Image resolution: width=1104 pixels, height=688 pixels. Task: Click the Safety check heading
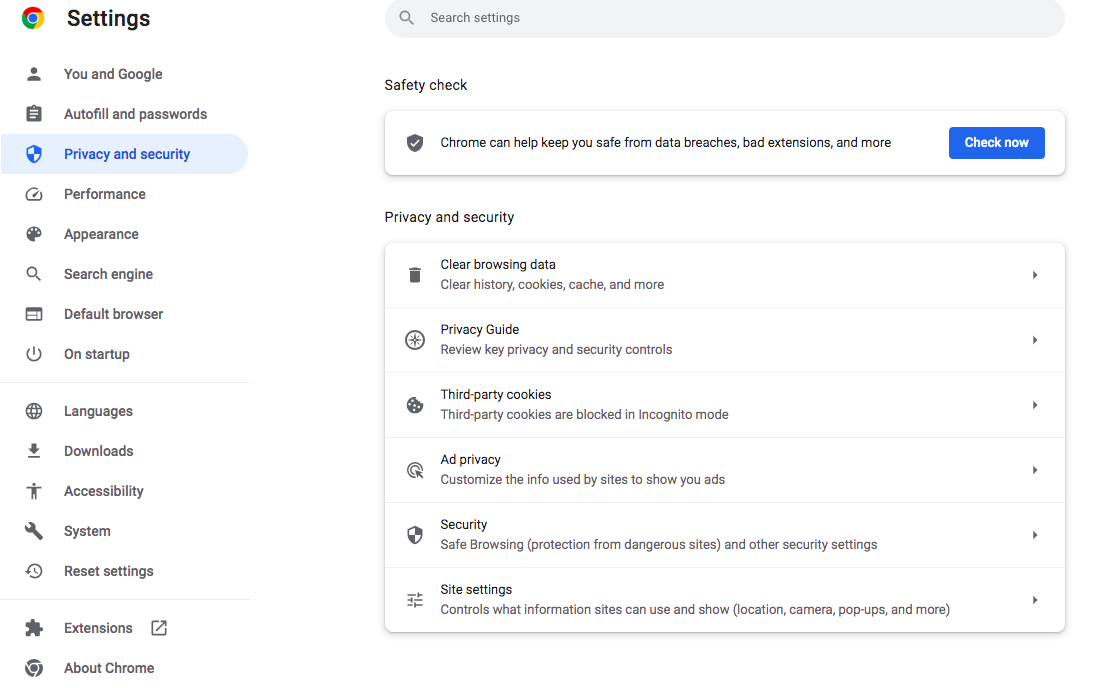[425, 85]
